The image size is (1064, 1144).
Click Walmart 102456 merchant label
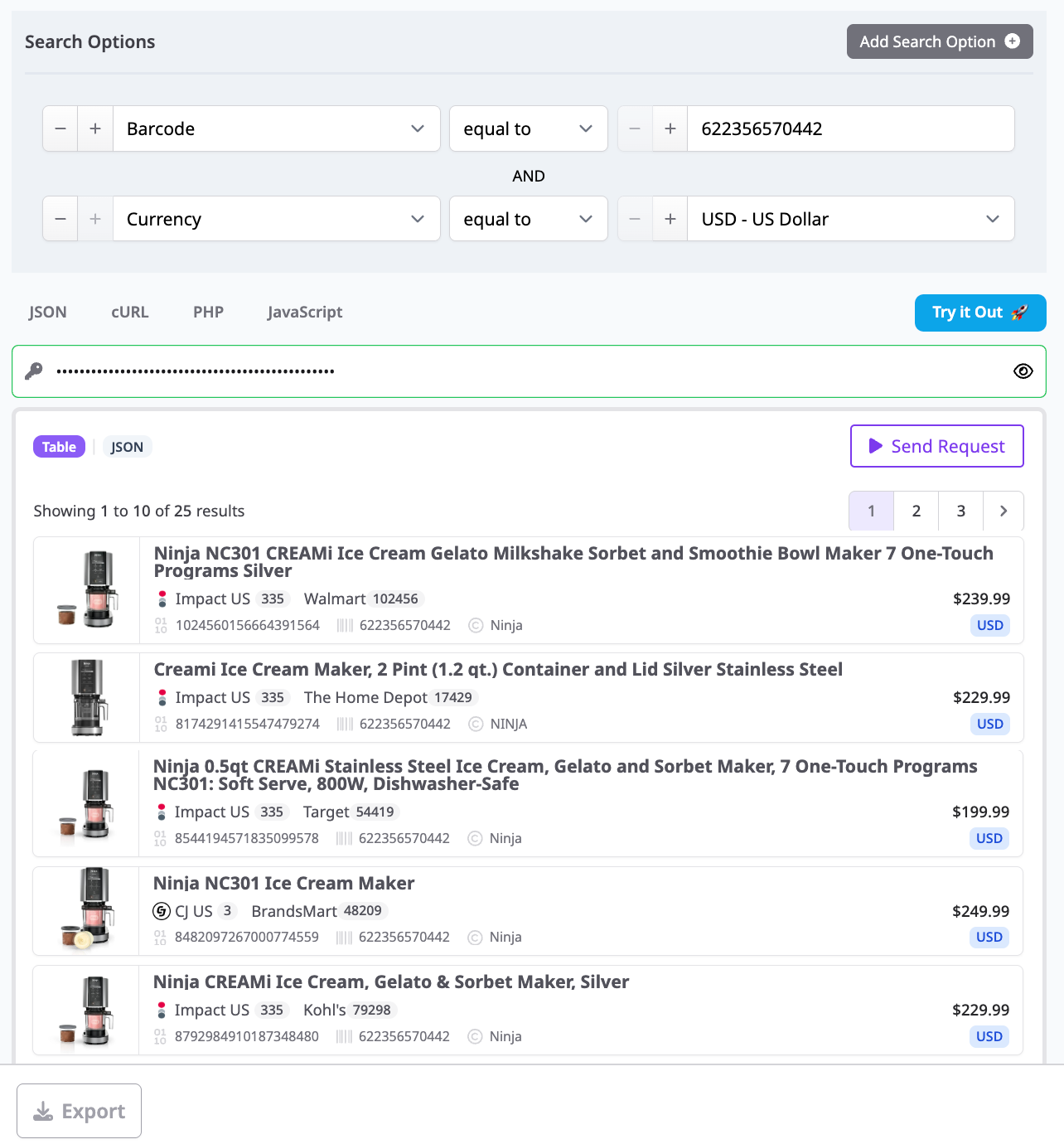click(364, 599)
